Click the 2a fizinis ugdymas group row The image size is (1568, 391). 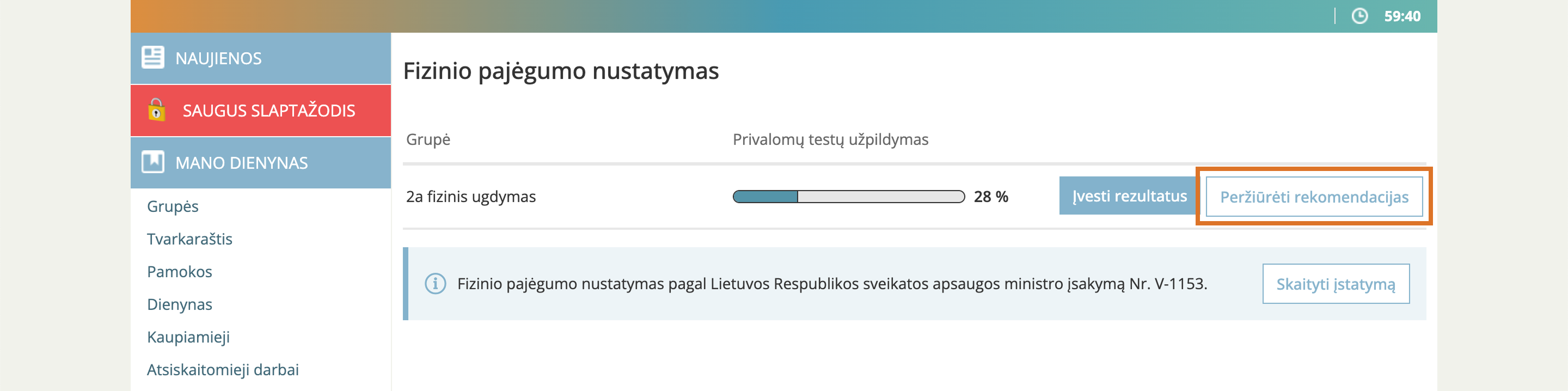[470, 197]
